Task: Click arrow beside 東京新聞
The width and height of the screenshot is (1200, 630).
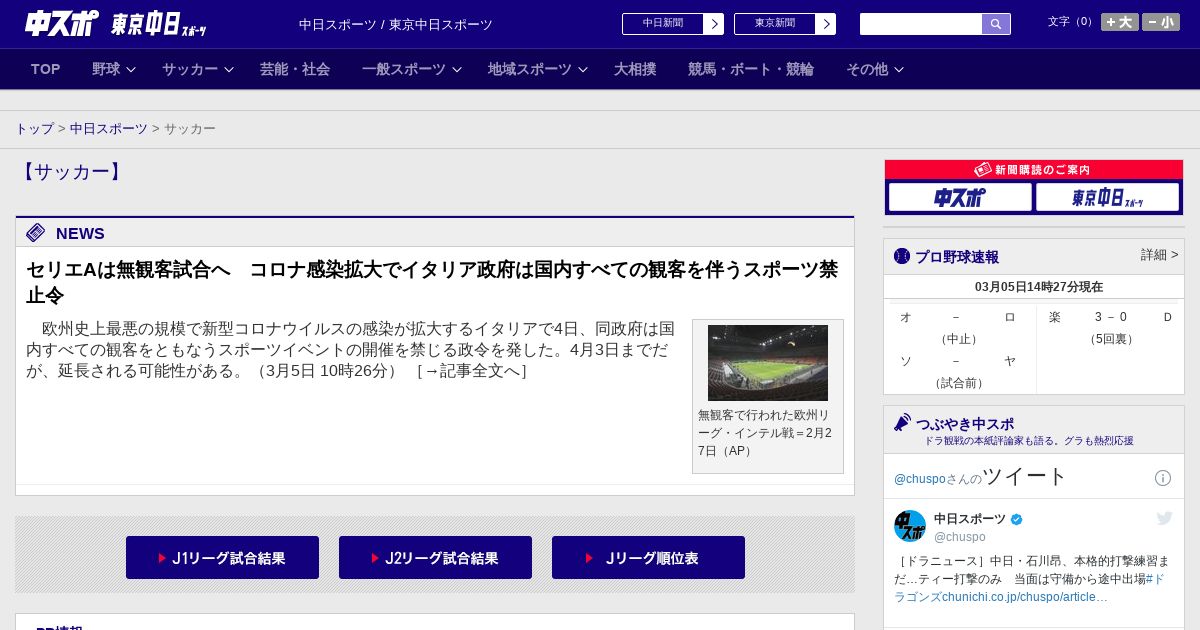Action: click(826, 24)
